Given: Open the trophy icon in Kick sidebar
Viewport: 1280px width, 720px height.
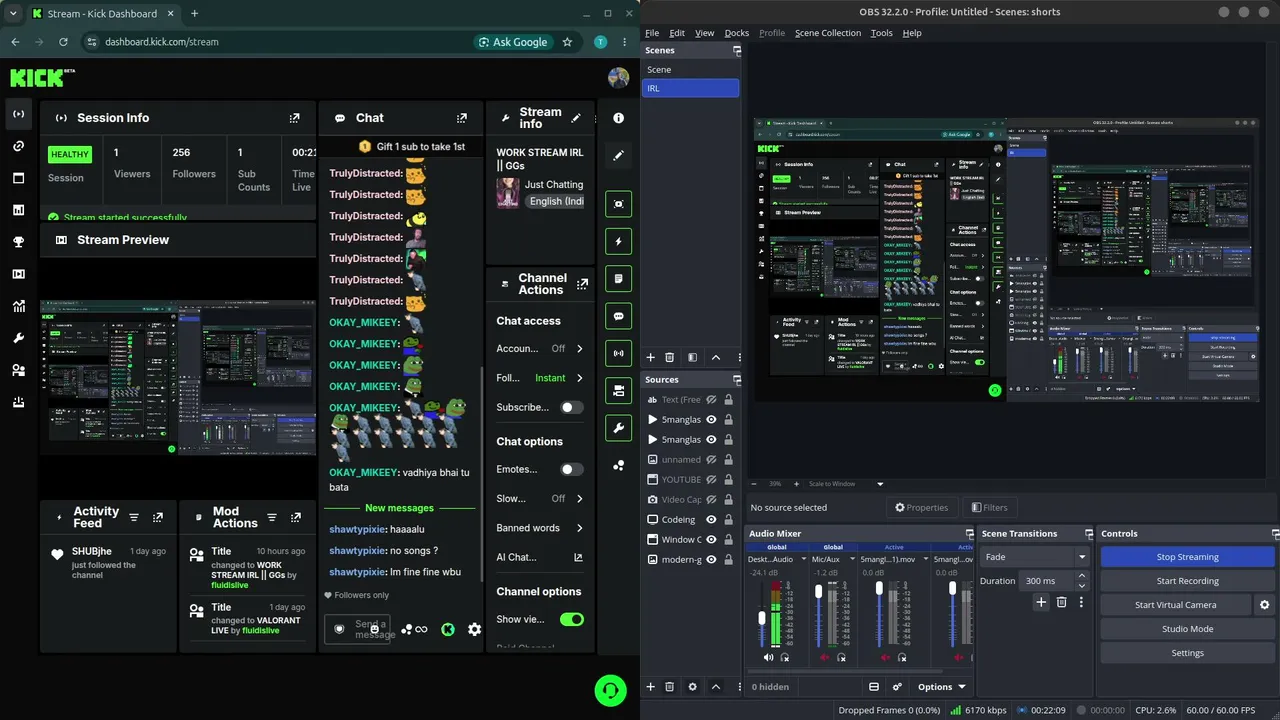Looking at the screenshot, I should click(18, 242).
